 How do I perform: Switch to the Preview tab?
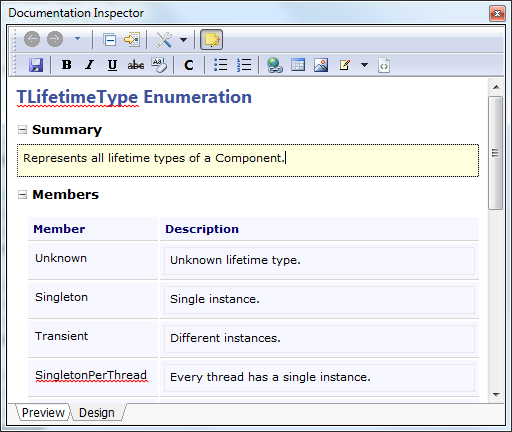pyautogui.click(x=43, y=413)
